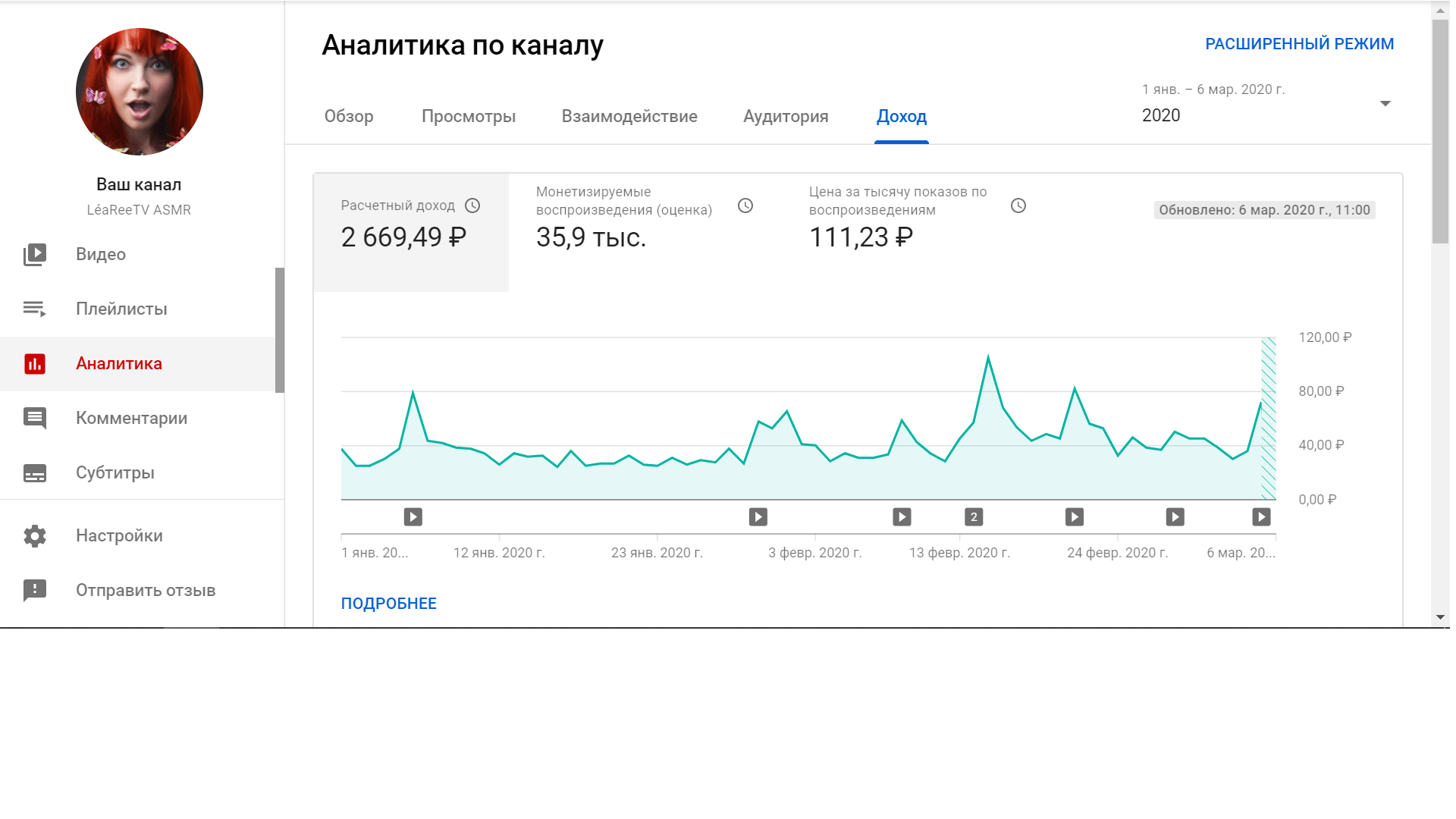Switch to the Обзор tab
Screen dimensions: 1456x819
coord(348,116)
